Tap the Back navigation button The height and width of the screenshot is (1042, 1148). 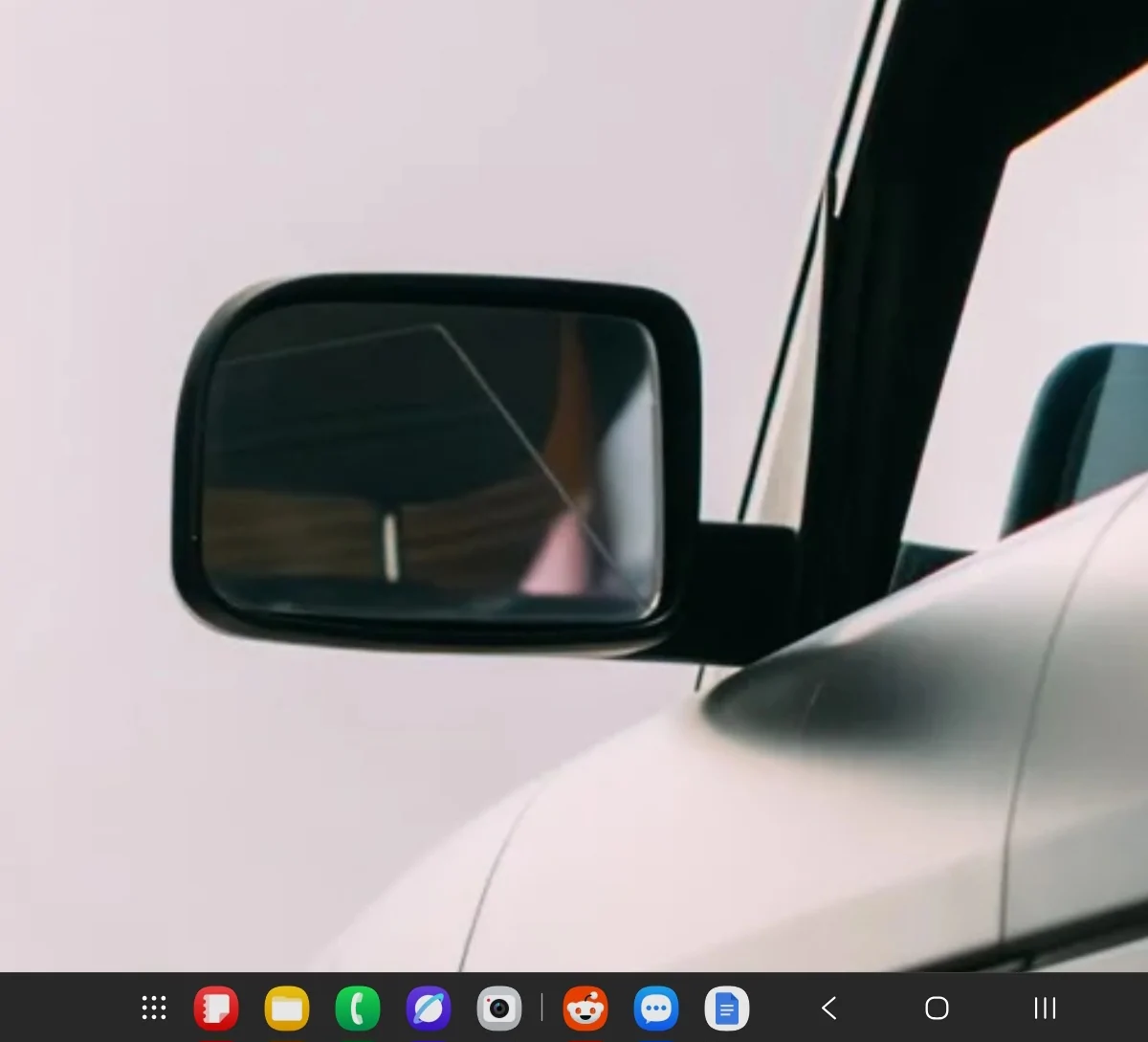click(x=829, y=1008)
